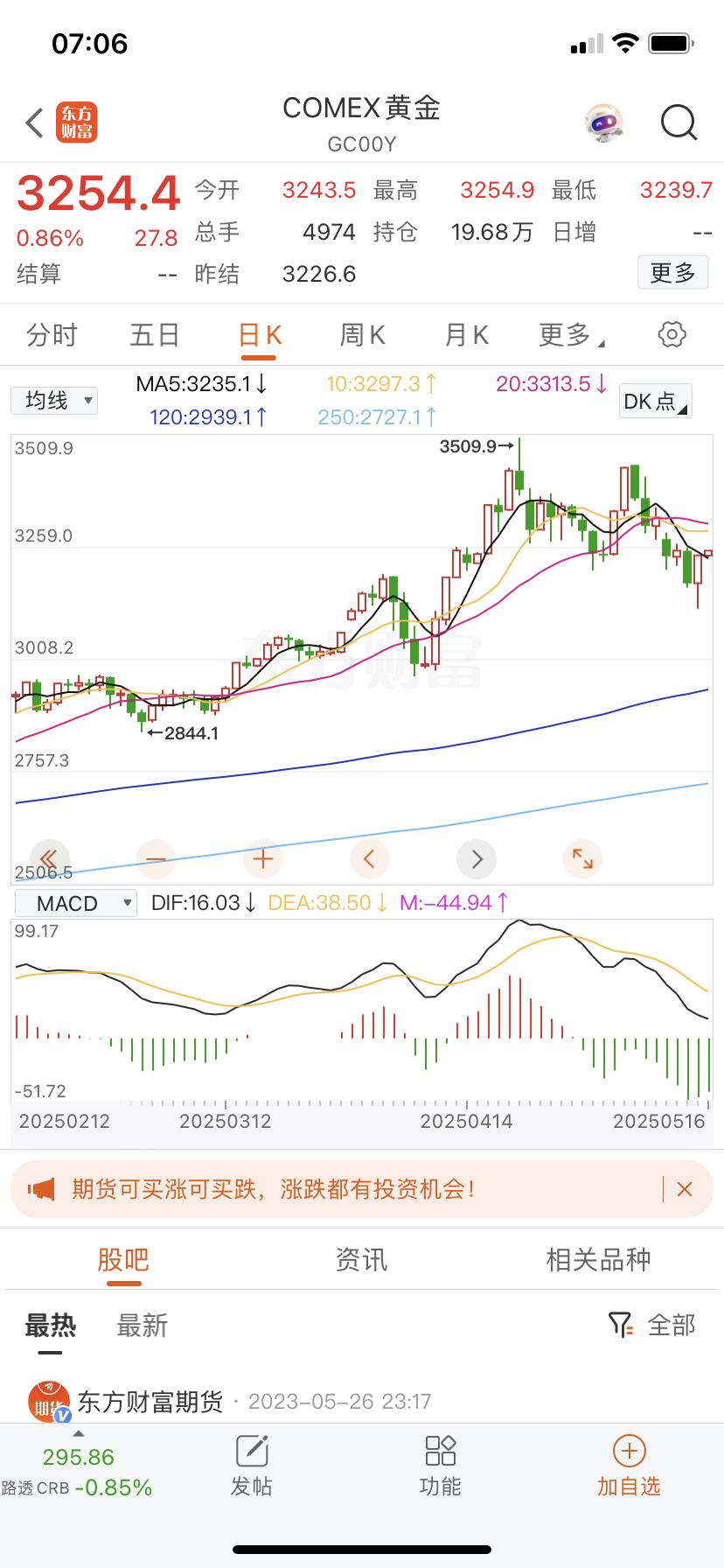The width and height of the screenshot is (724, 1568).
Task: Tap the M:-44.94 value
Action: [x=454, y=903]
